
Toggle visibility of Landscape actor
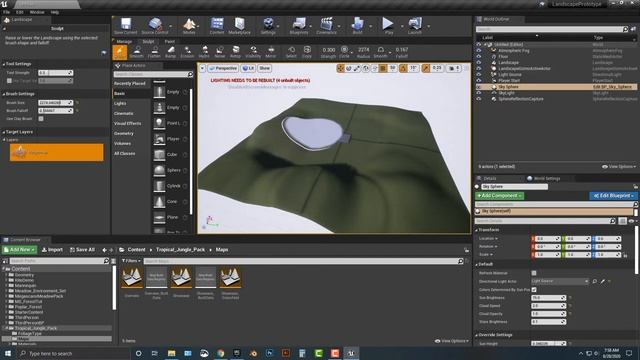coord(479,62)
